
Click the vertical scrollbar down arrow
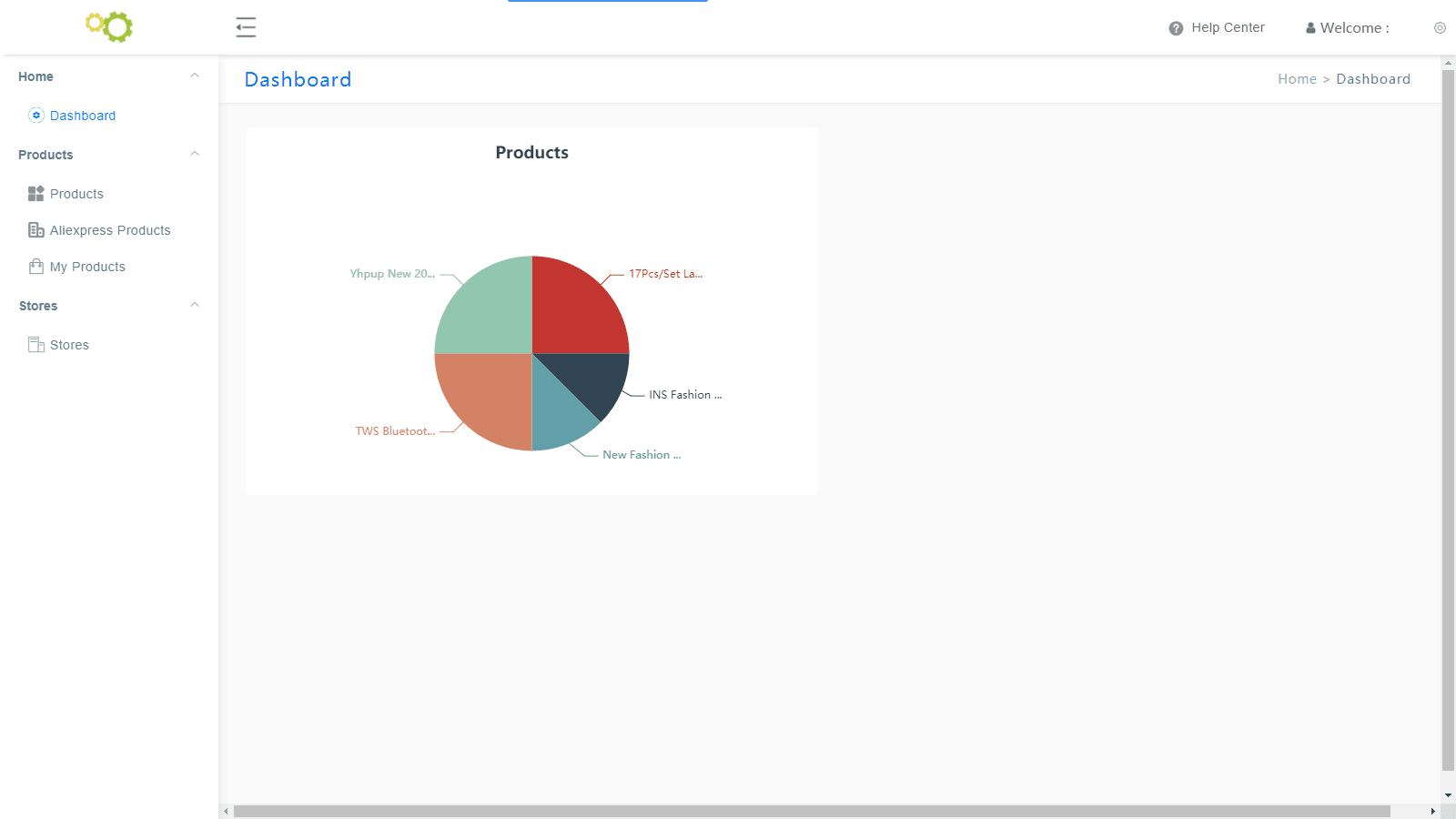1448,795
